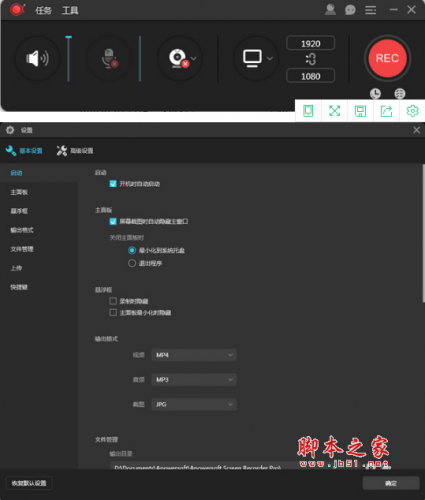Open the scheduled task clock icon
Viewport: 425px width, 500px height.
375,94
